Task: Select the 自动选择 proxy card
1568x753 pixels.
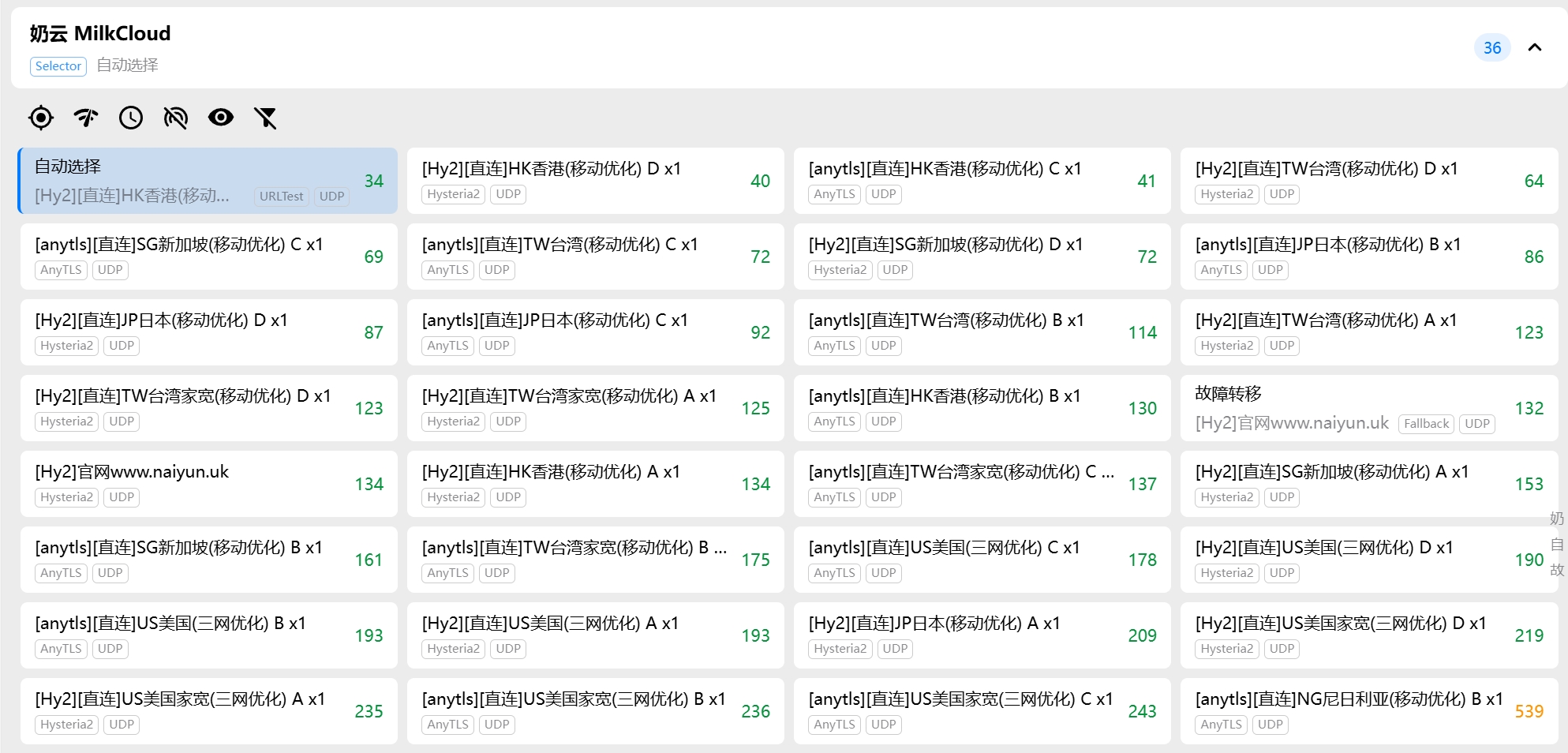Action: click(x=208, y=181)
